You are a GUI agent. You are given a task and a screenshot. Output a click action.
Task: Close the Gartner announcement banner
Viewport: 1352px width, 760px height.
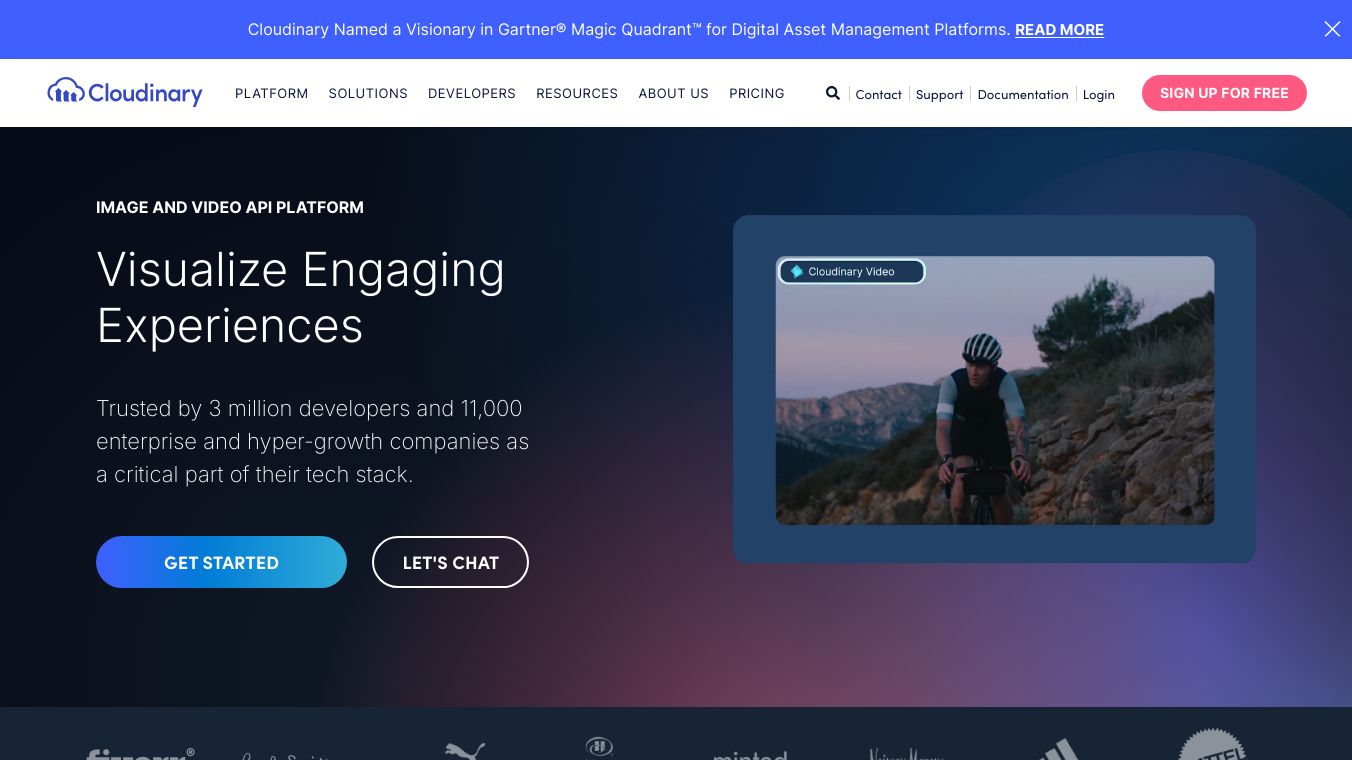tap(1332, 29)
